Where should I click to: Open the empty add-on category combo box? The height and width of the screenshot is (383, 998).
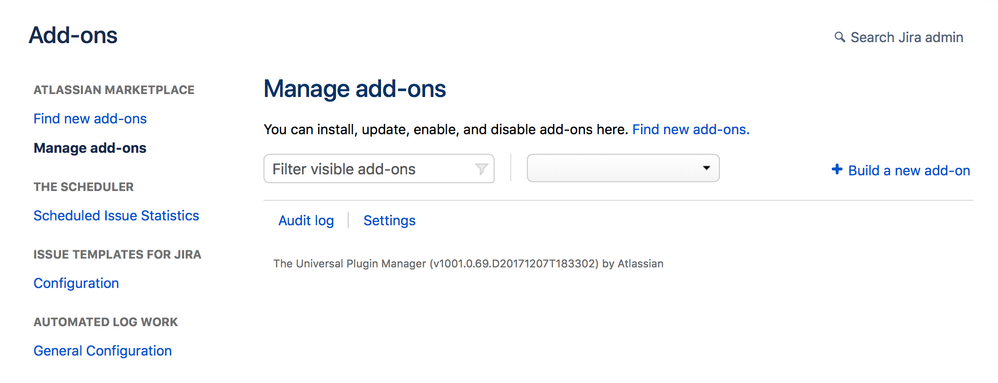tap(623, 169)
